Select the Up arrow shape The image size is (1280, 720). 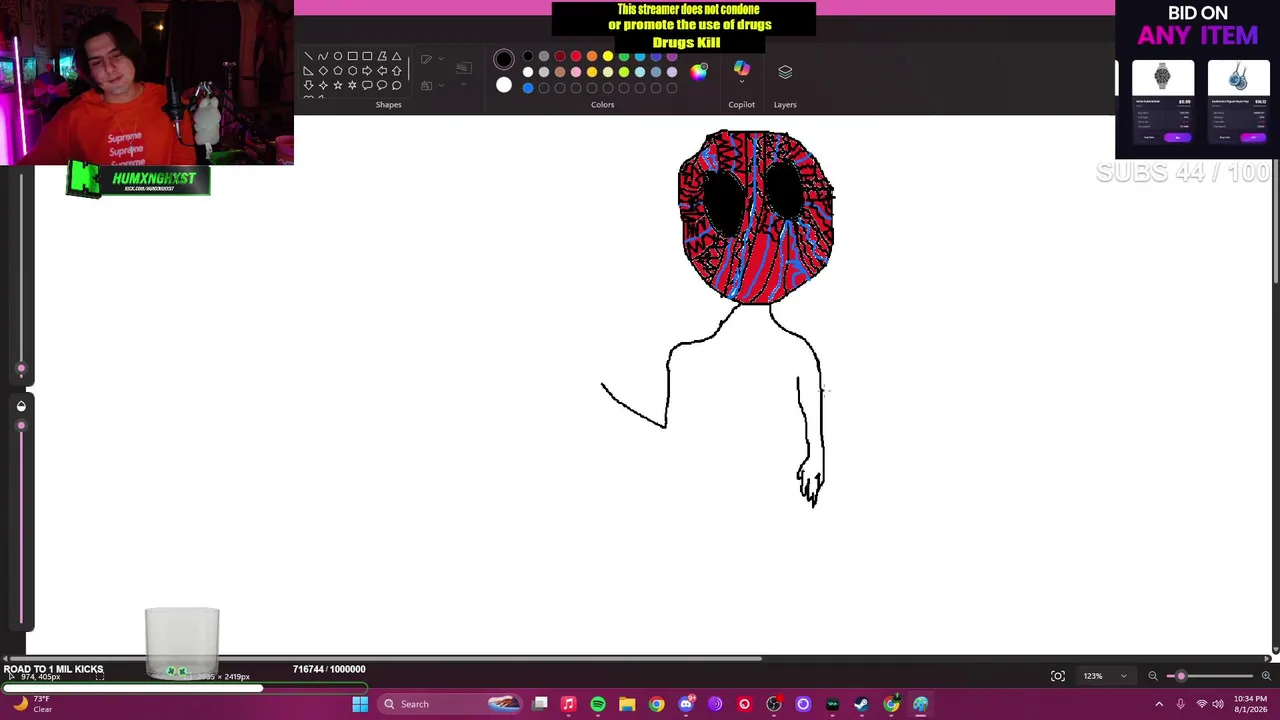click(397, 71)
